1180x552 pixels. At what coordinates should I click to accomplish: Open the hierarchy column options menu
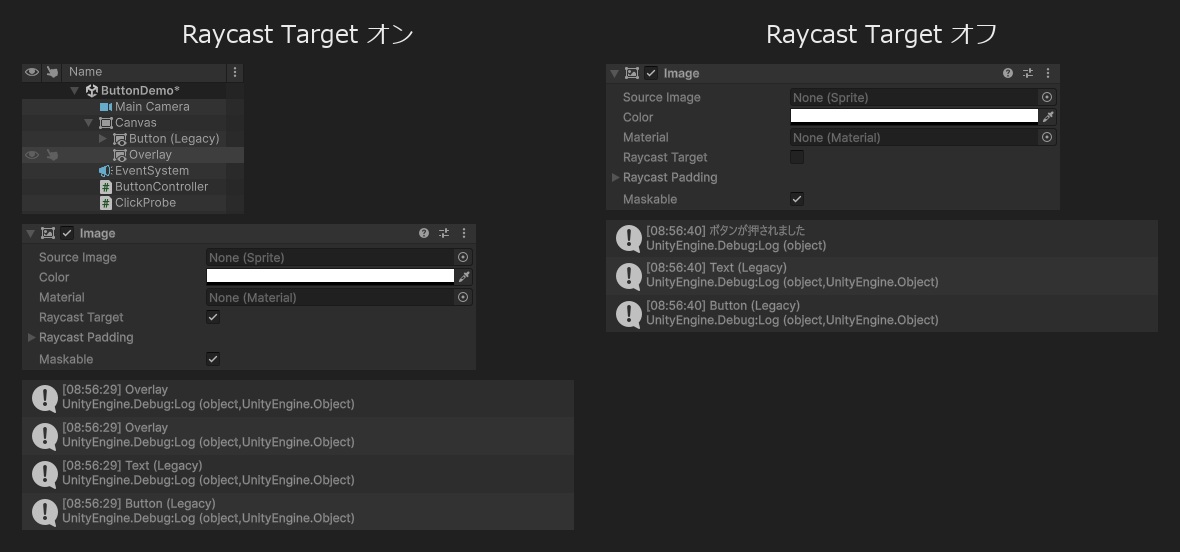(235, 72)
